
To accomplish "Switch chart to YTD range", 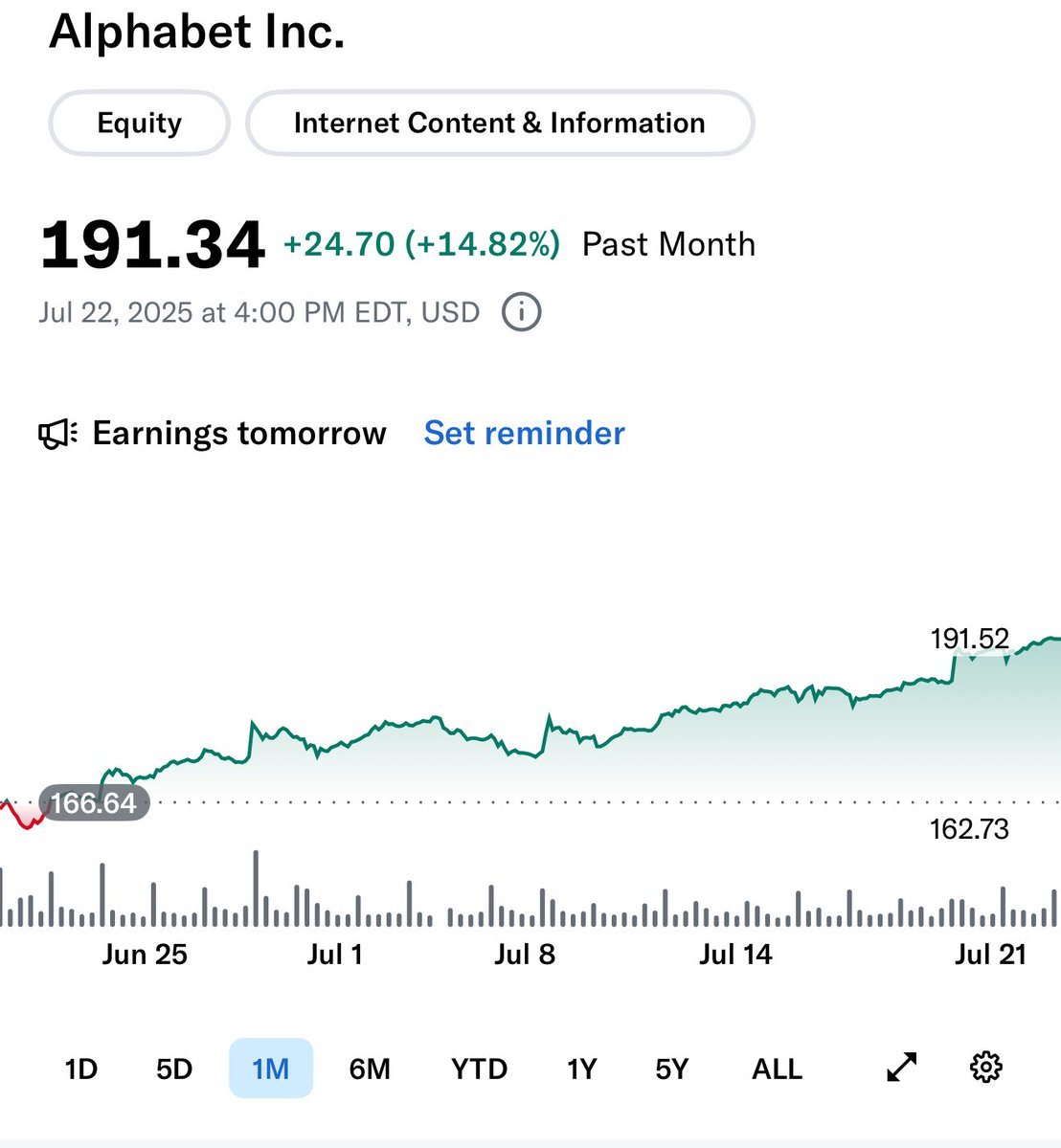I will [x=480, y=1069].
